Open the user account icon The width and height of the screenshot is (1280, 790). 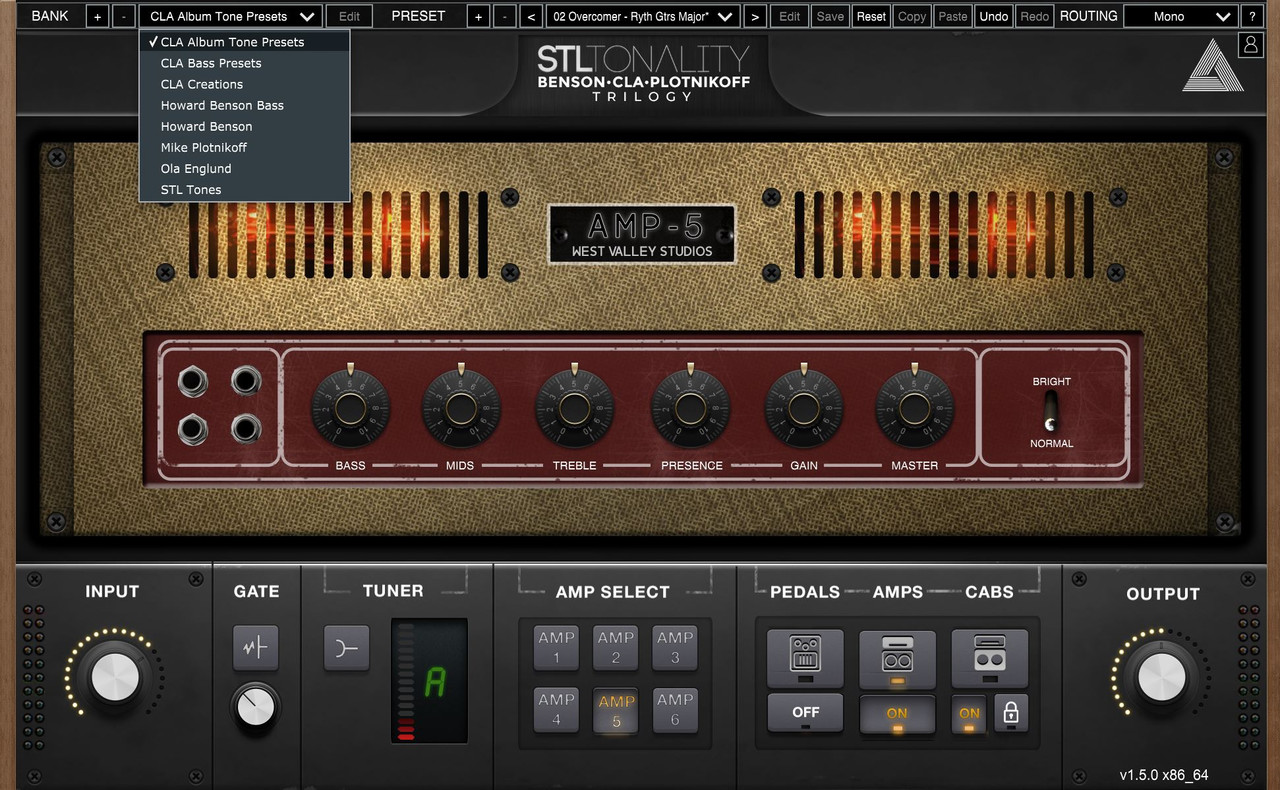1250,44
